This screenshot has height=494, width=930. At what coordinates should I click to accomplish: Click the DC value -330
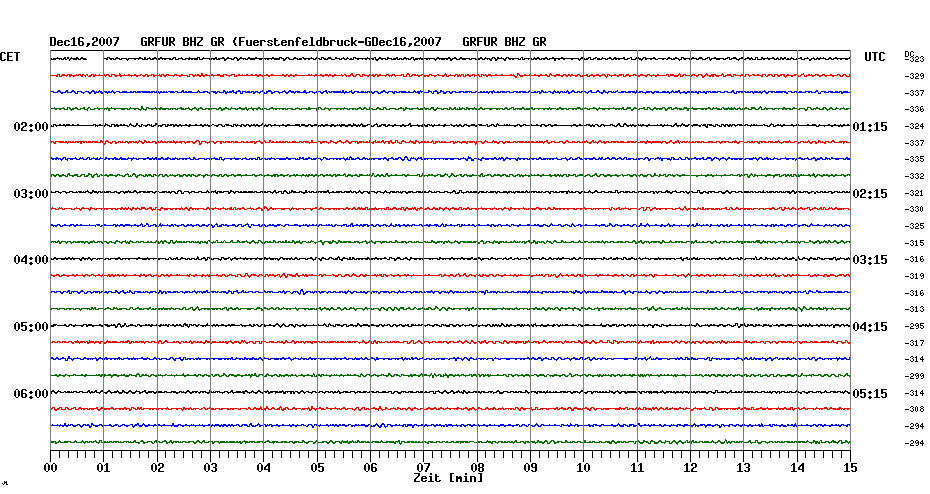point(914,209)
